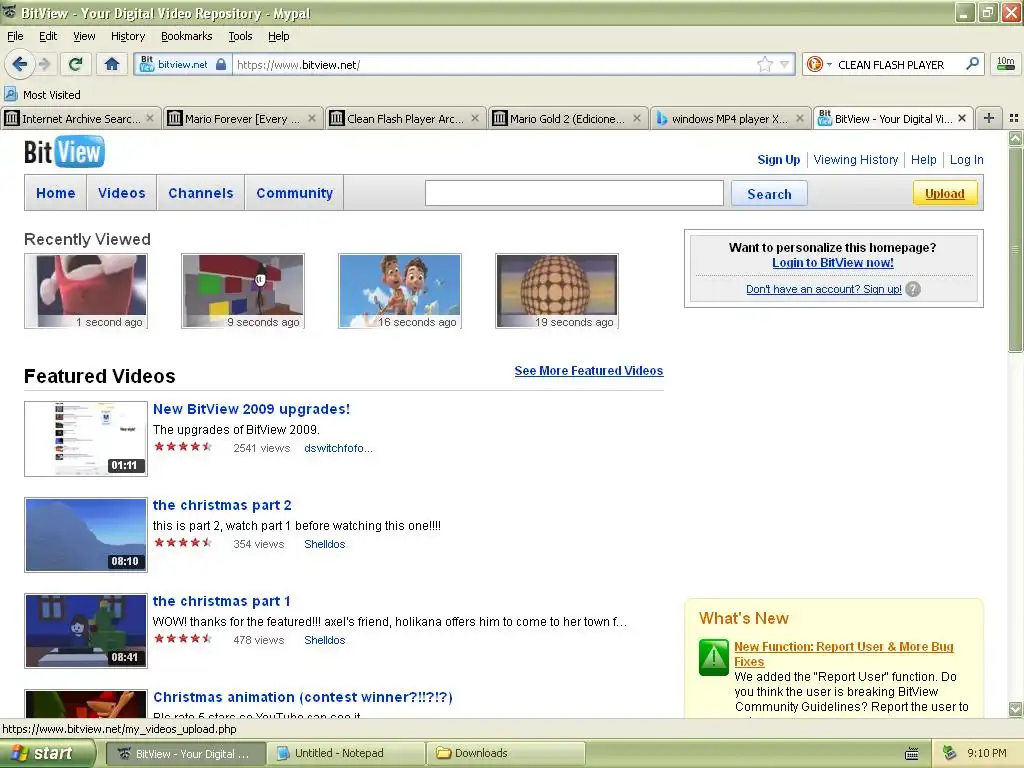The height and width of the screenshot is (768, 1024).
Task: Open the URL history dropdown arrow
Action: [x=784, y=64]
